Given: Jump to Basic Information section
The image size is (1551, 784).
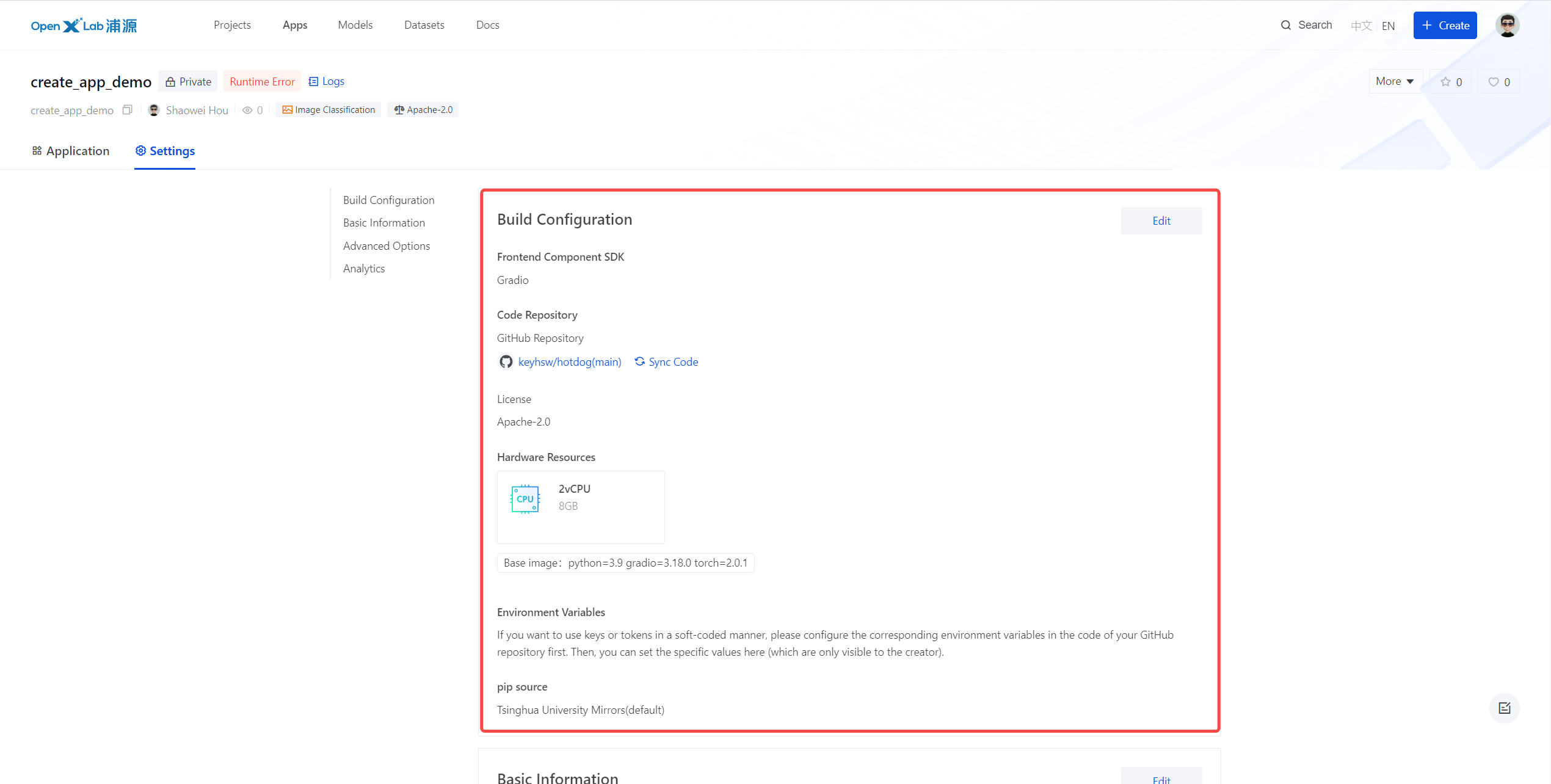Looking at the screenshot, I should click(x=384, y=223).
